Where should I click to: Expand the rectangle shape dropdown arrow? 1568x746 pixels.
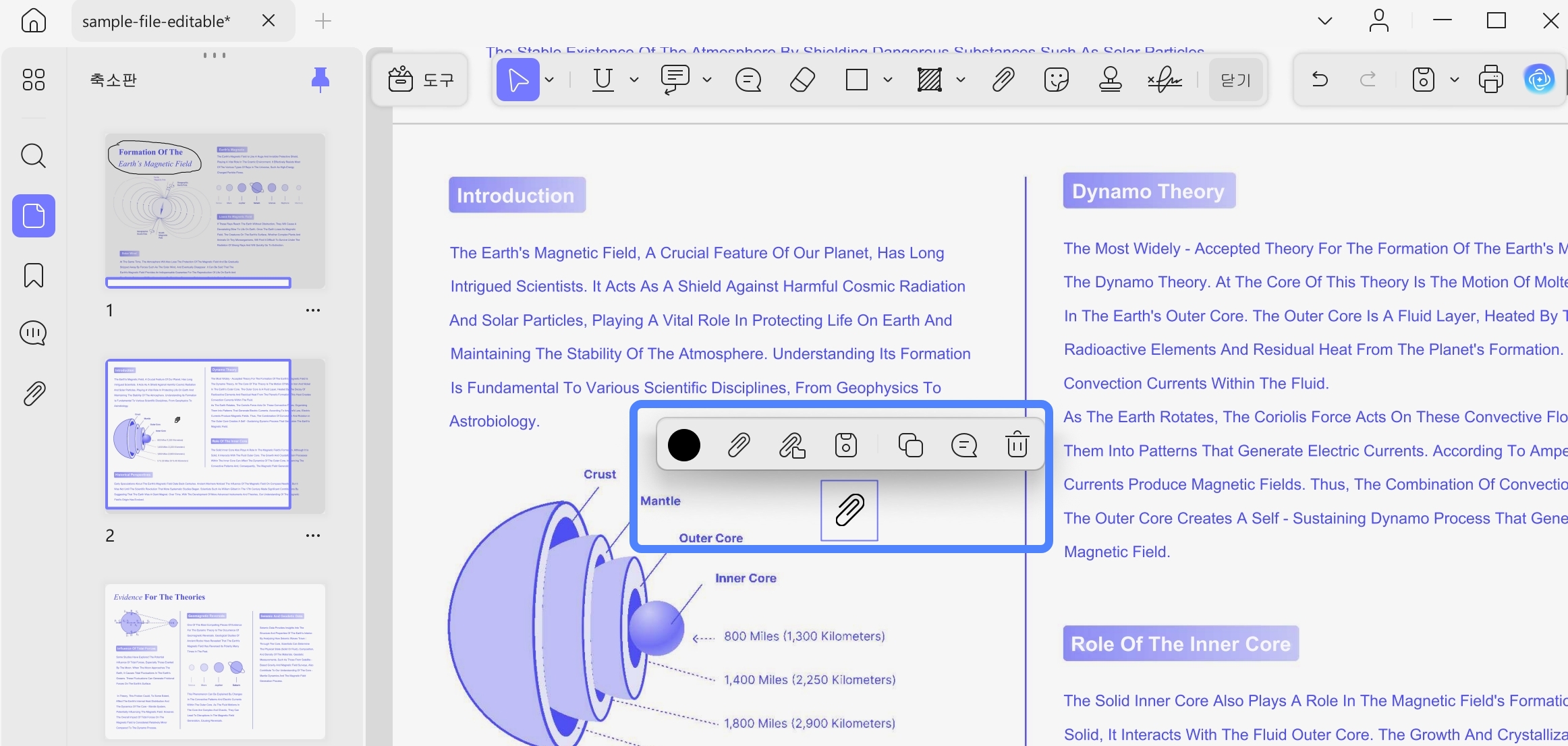pos(888,80)
